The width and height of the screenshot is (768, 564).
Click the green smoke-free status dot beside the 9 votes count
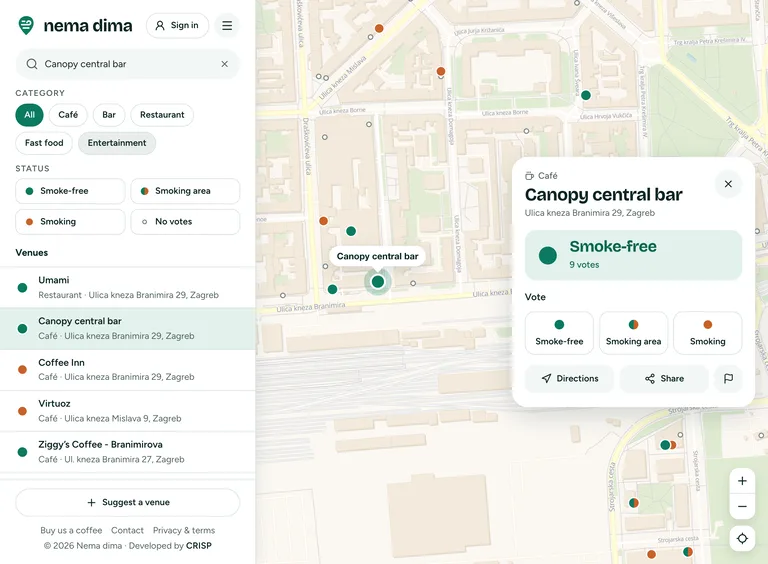point(548,255)
